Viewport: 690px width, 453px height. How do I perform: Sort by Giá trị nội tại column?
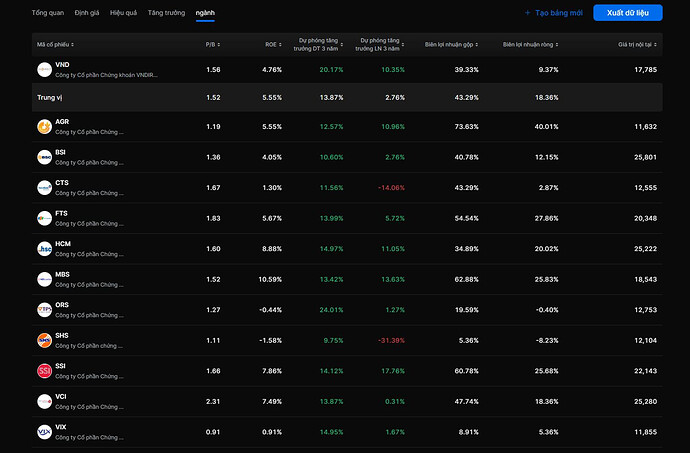pyautogui.click(x=637, y=44)
